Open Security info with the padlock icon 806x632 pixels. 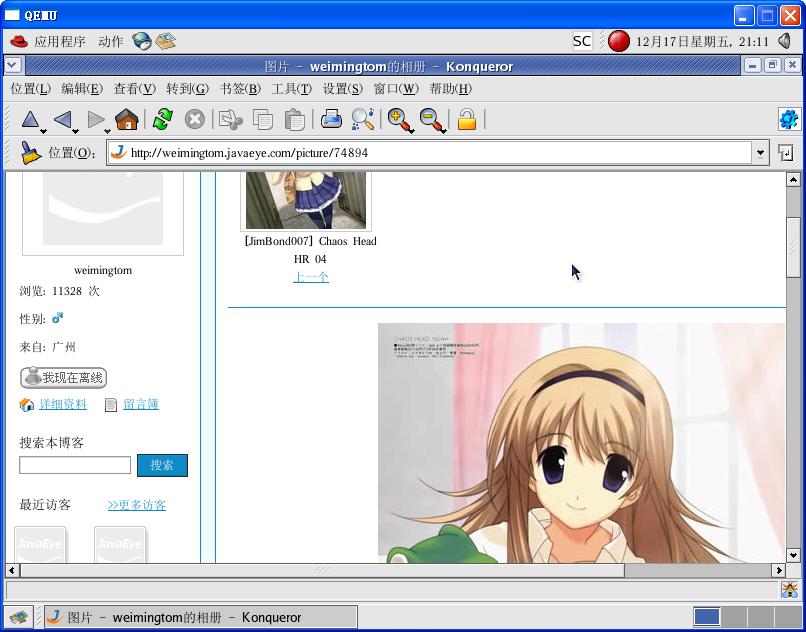click(467, 120)
